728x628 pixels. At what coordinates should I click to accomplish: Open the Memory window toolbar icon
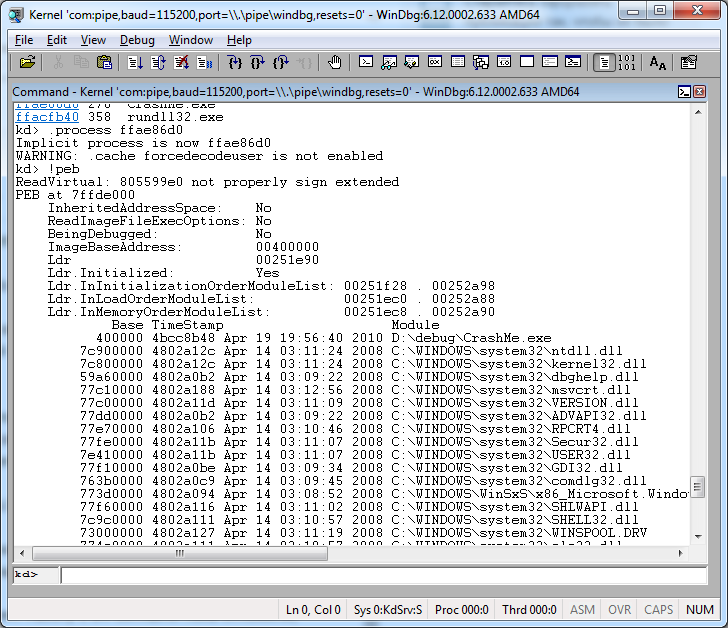point(458,62)
